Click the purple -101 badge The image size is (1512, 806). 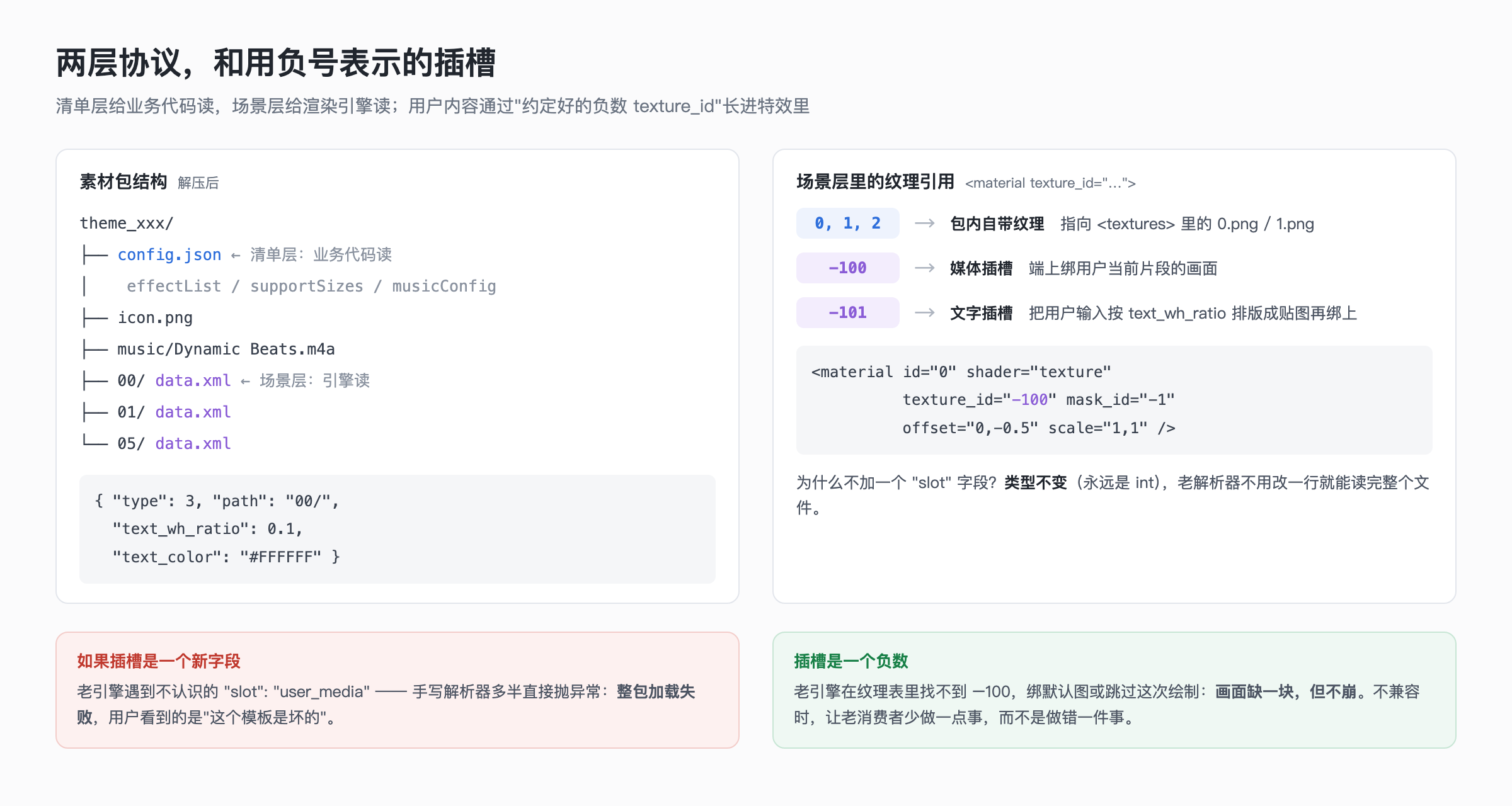[848, 313]
